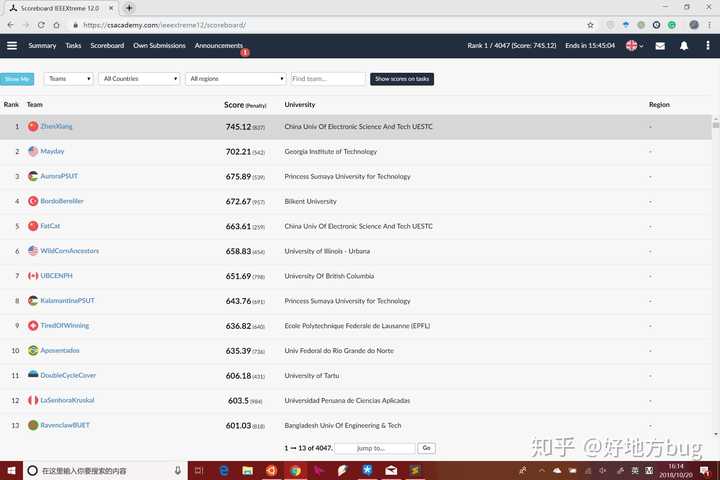Open team TiredOfWinning link
720x480 pixels.
(x=65, y=325)
